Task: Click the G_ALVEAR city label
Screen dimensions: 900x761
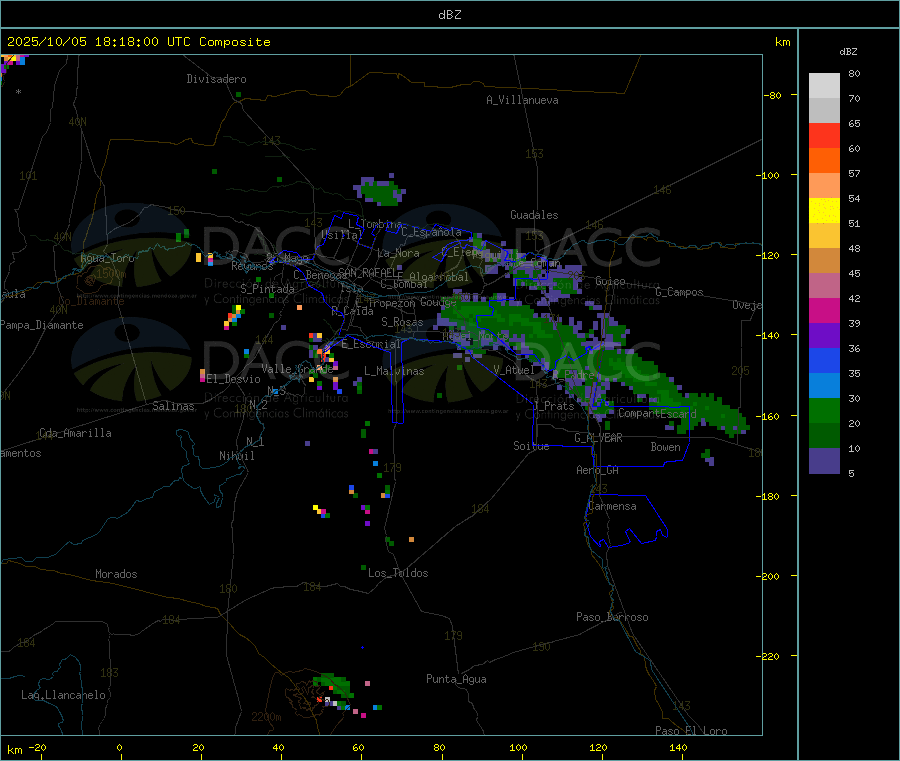Action: [598, 438]
